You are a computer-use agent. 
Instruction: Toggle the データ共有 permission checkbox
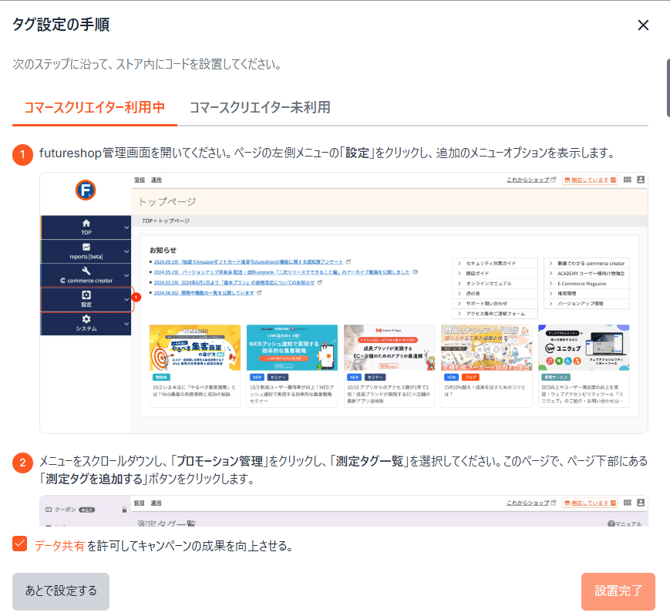click(20, 544)
